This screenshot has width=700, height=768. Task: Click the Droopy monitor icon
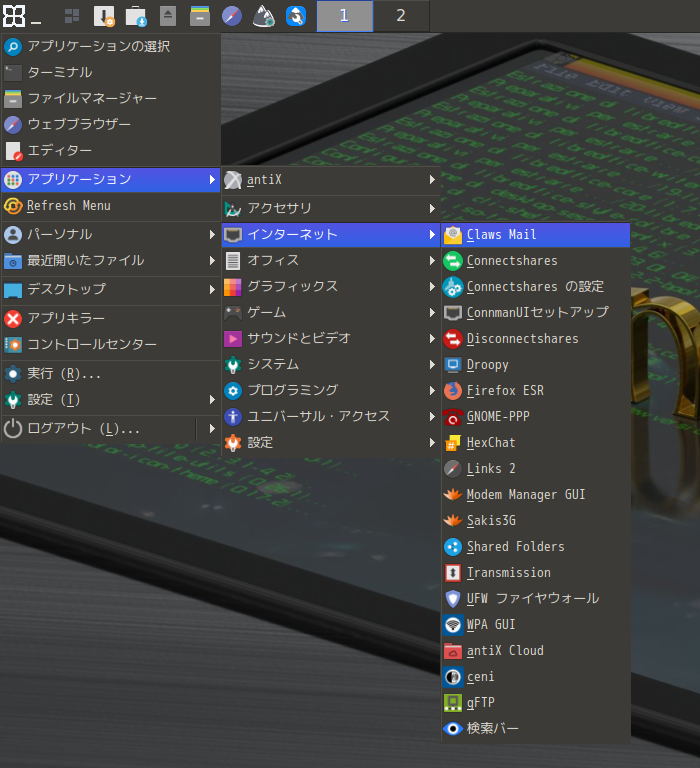(x=453, y=365)
